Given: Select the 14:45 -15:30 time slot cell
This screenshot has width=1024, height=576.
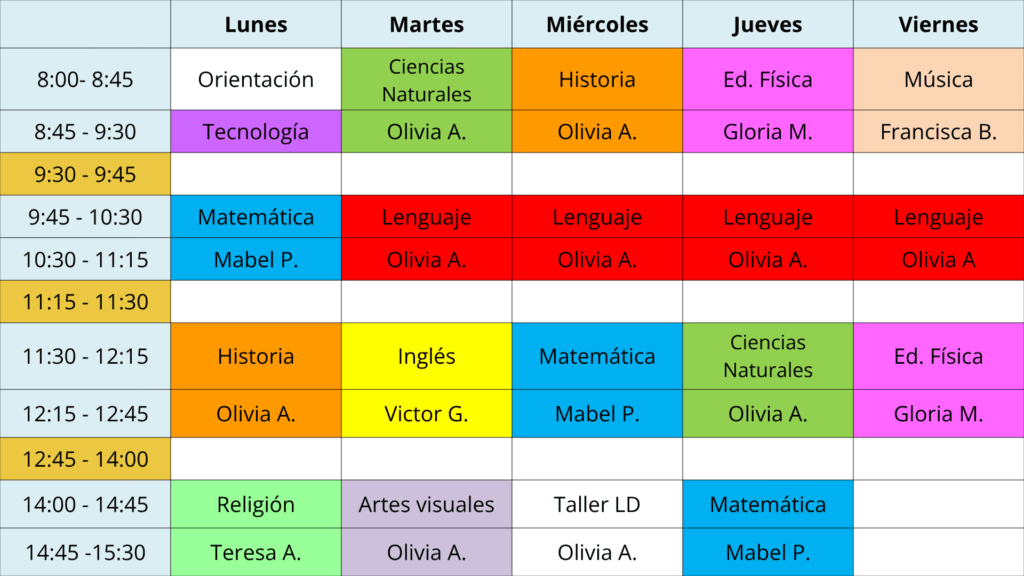Looking at the screenshot, I should (85, 551).
